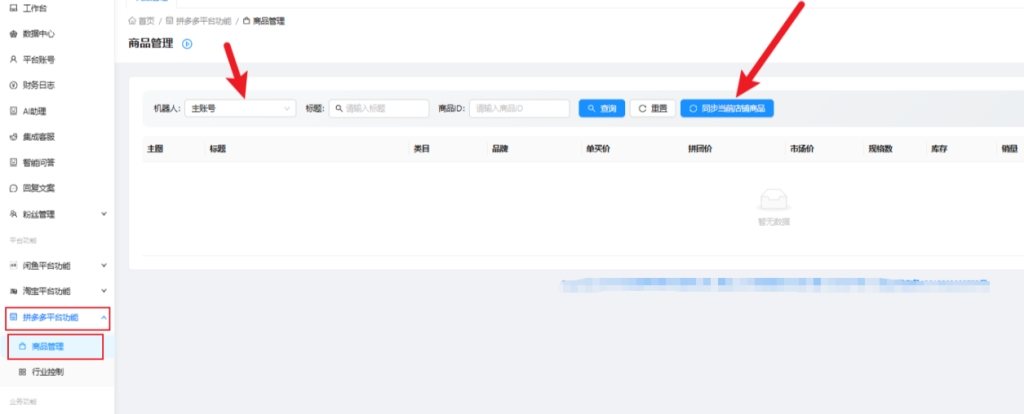
Task: Collapse the 拼多多平台功能 submenu chevron
Action: pyautogui.click(x=104, y=317)
